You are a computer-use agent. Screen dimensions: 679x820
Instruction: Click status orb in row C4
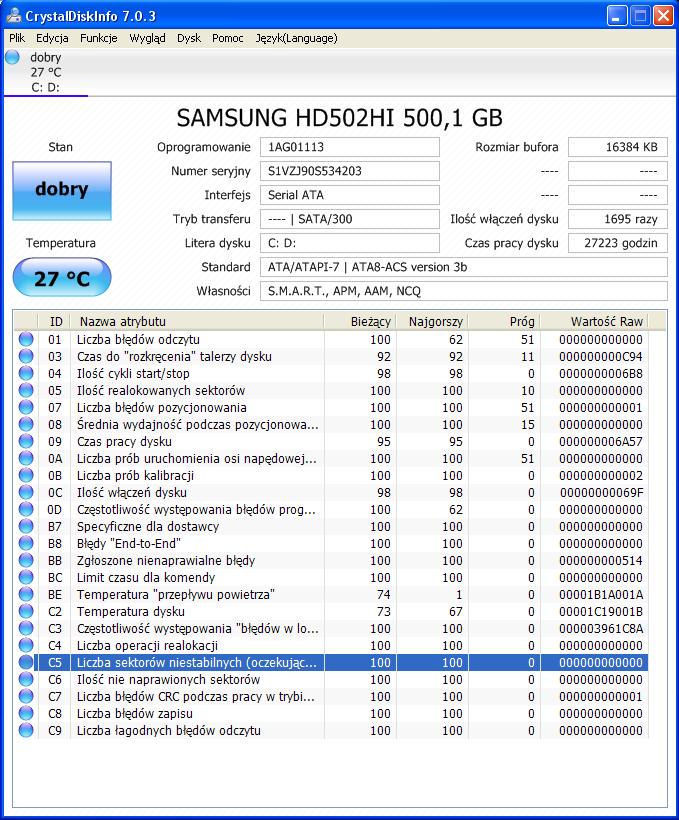pos(26,645)
